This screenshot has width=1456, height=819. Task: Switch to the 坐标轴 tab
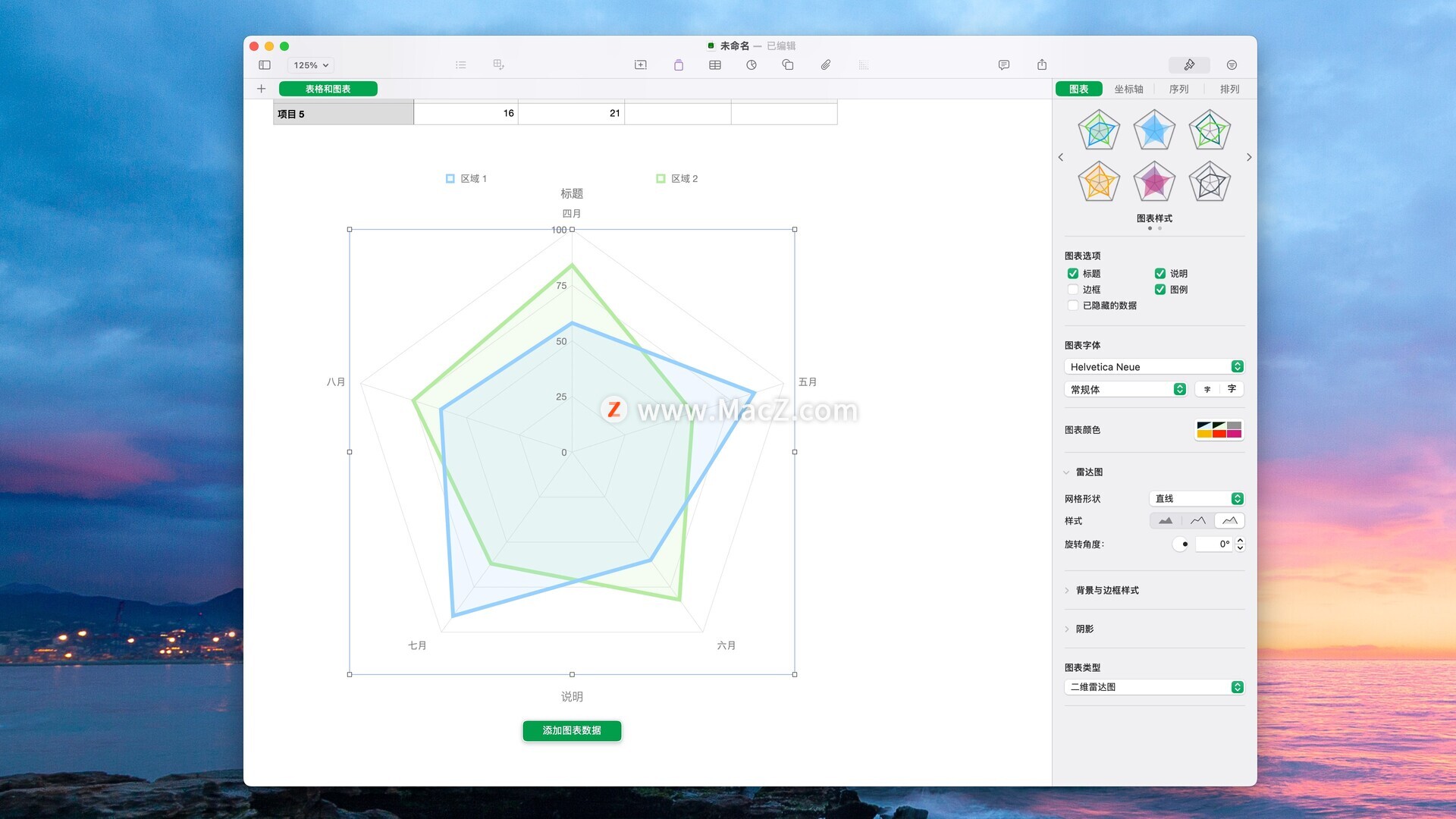pyautogui.click(x=1128, y=89)
